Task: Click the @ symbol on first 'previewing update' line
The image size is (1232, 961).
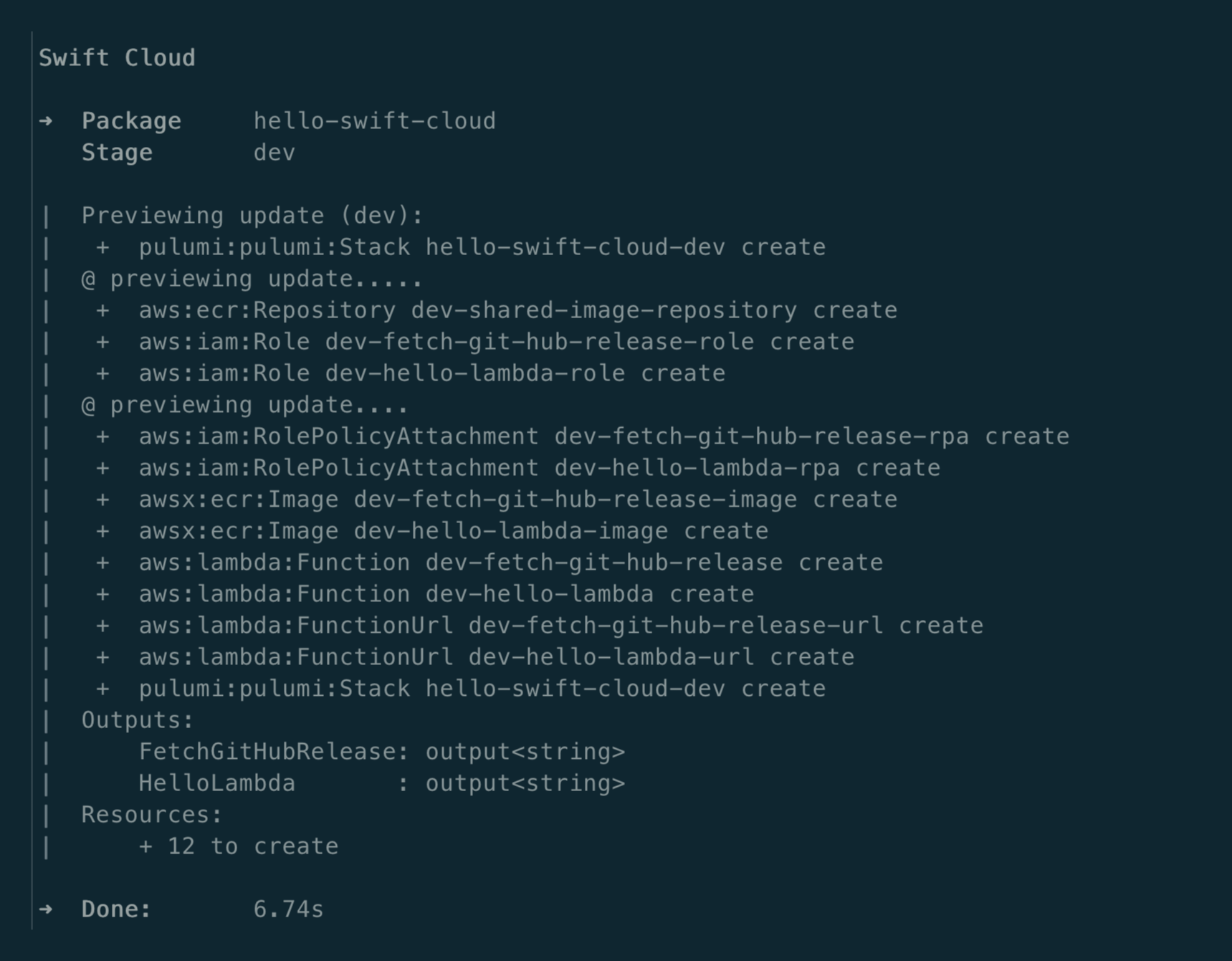Action: [x=89, y=279]
